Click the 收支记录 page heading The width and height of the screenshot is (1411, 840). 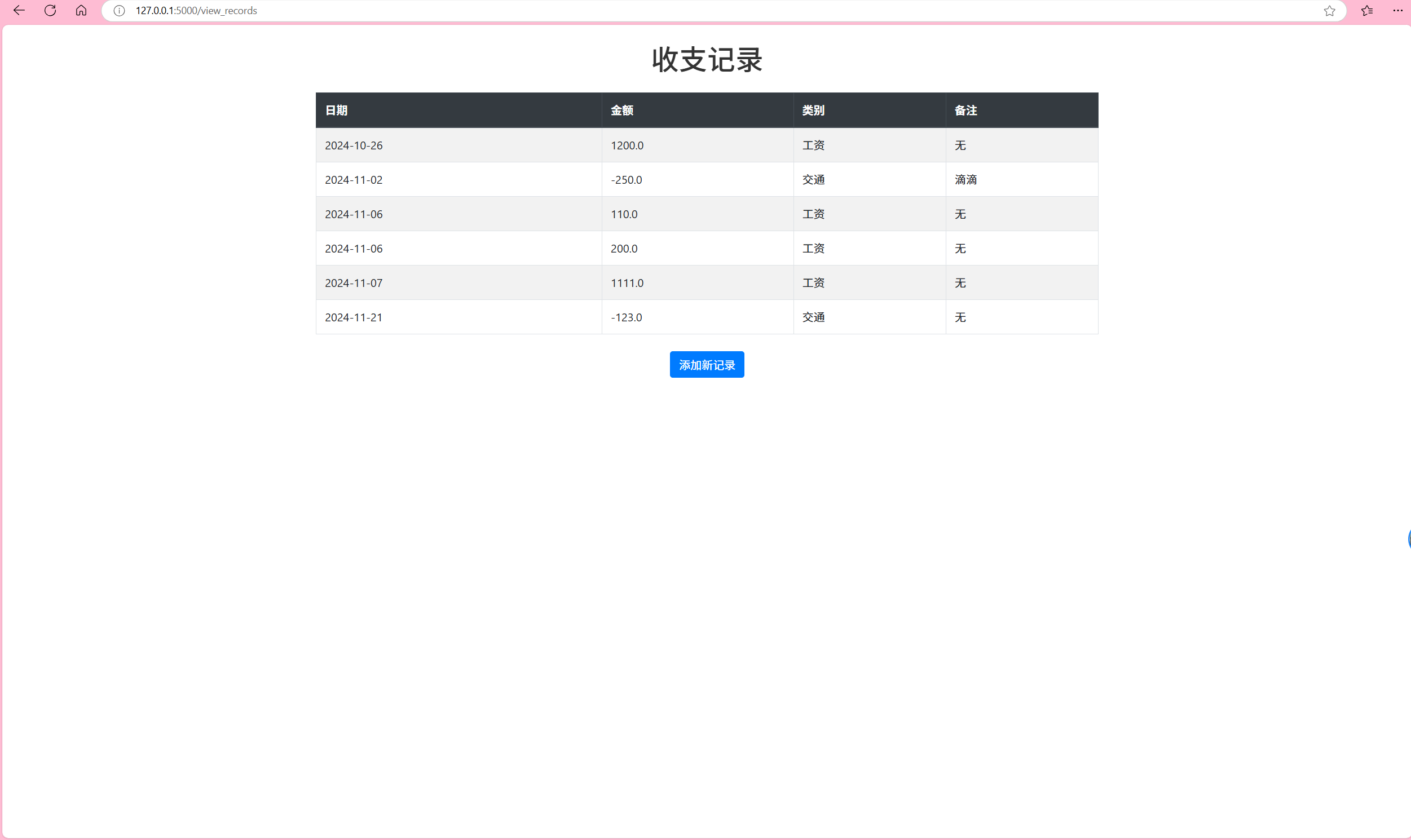point(707,59)
